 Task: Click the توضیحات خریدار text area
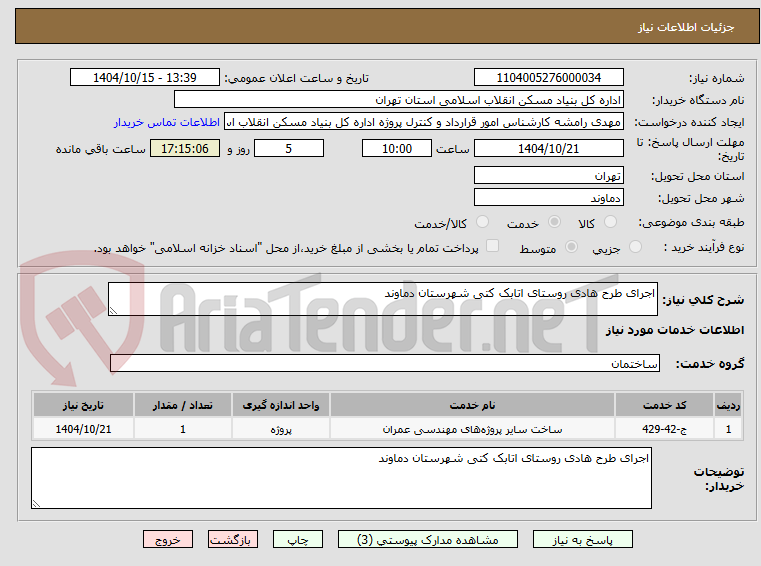click(341, 478)
